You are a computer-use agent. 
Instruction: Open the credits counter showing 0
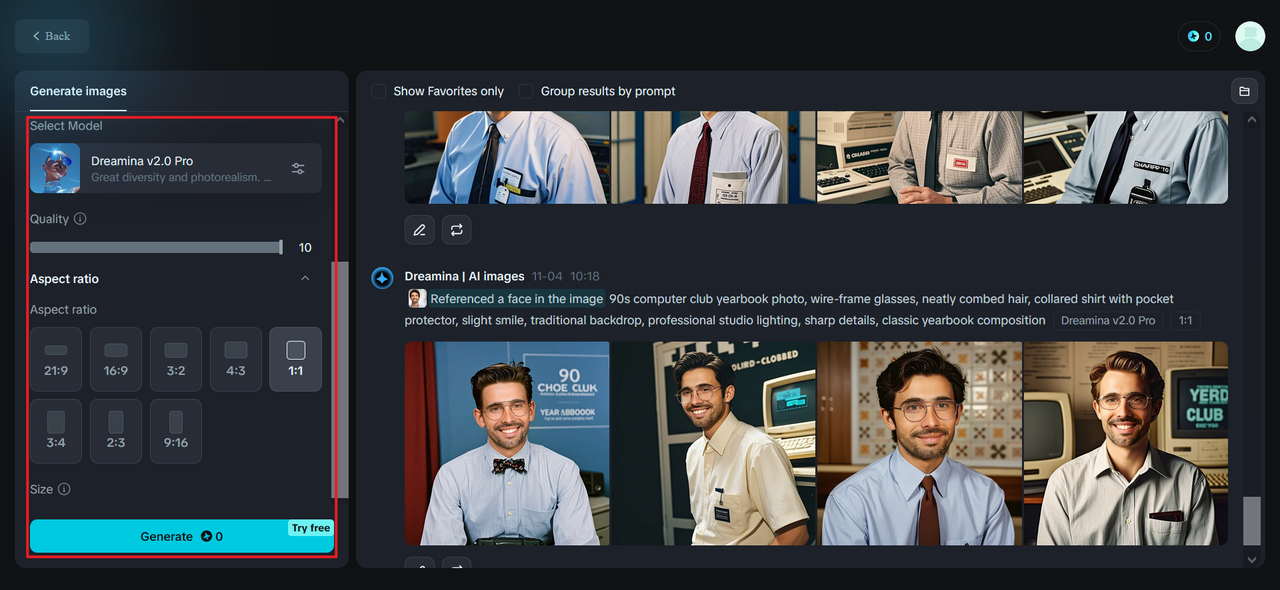(x=1199, y=36)
